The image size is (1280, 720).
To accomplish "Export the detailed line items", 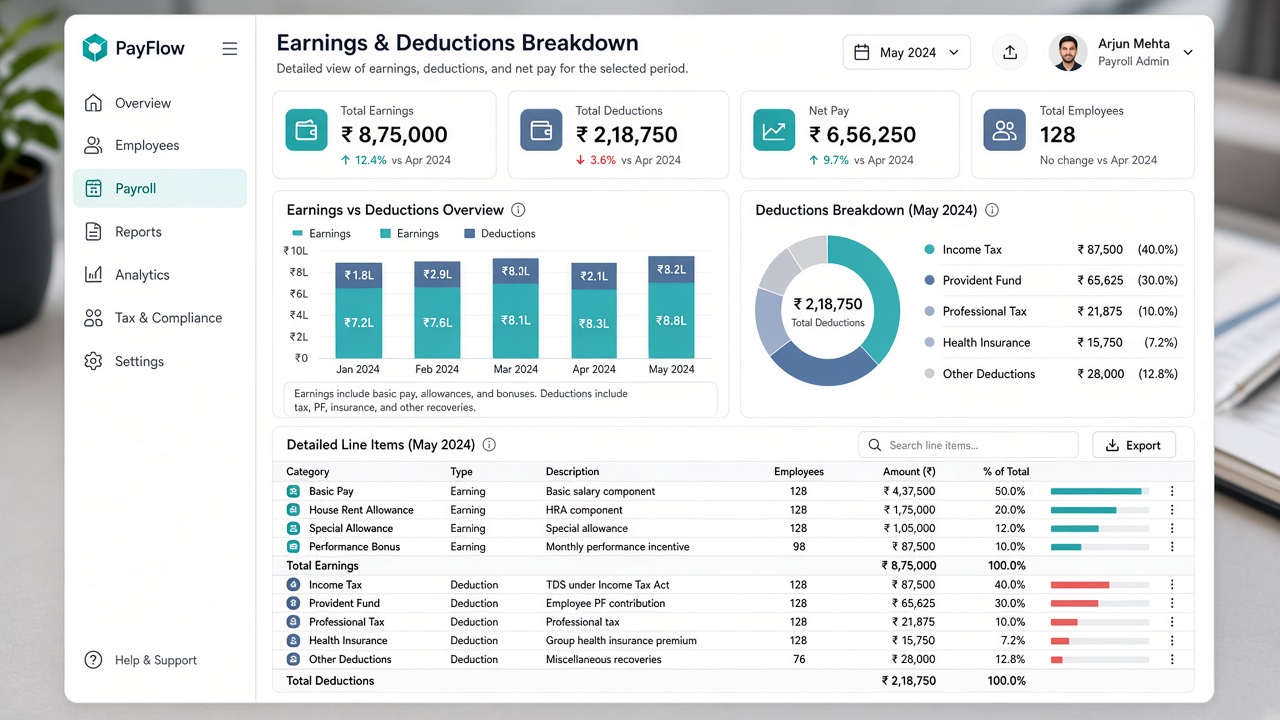I will coord(1134,445).
